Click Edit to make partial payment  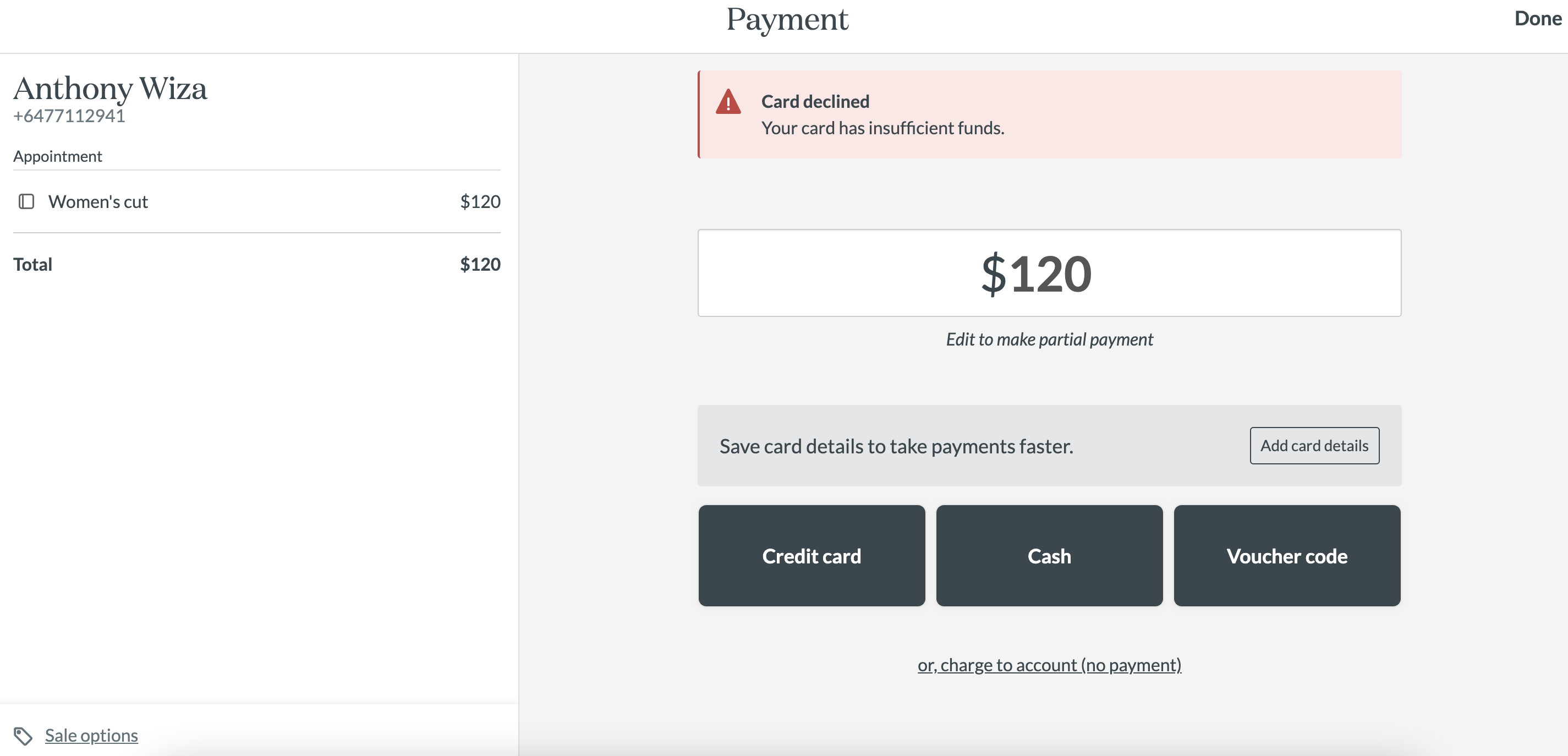click(x=1048, y=339)
